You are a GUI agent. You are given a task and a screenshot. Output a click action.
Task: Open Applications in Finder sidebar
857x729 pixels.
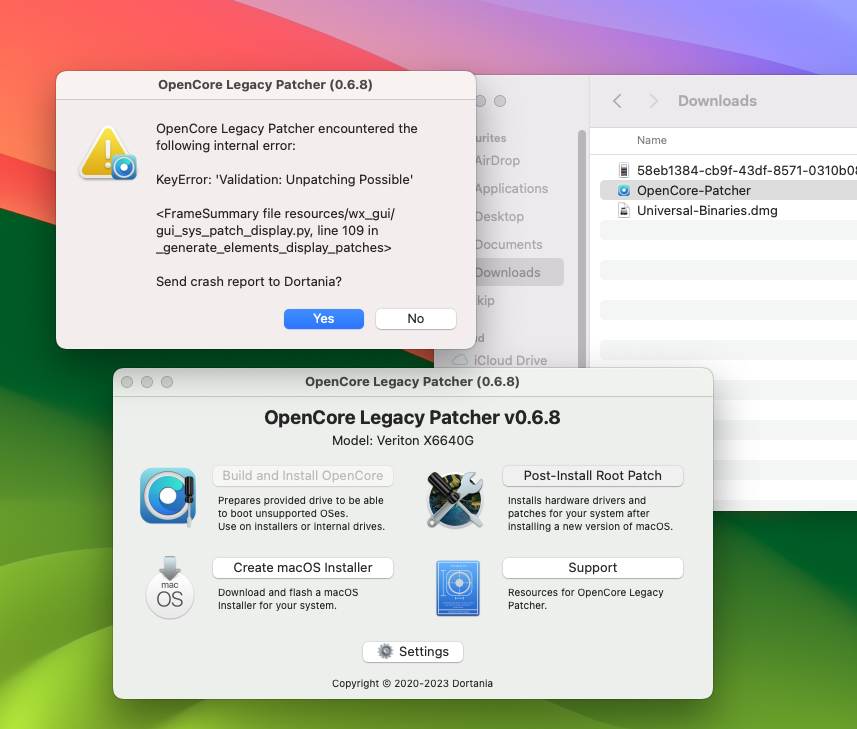pyautogui.click(x=511, y=189)
